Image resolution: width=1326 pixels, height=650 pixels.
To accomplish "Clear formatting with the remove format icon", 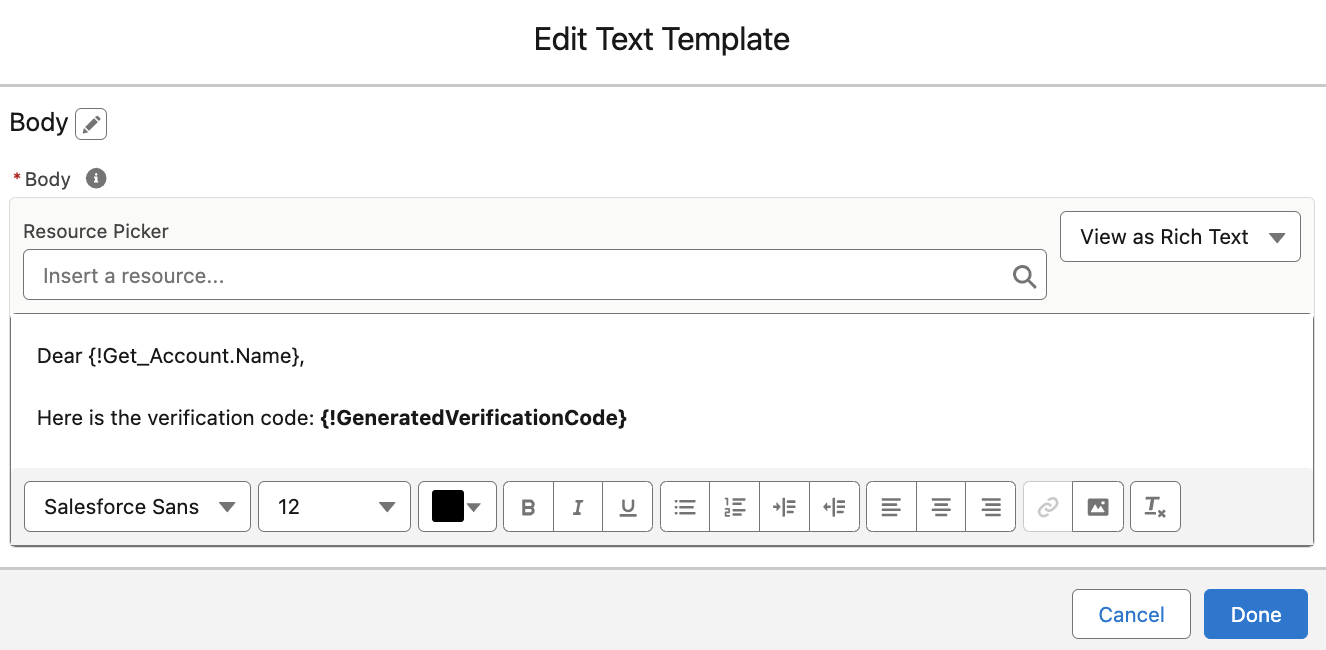I will (1155, 506).
